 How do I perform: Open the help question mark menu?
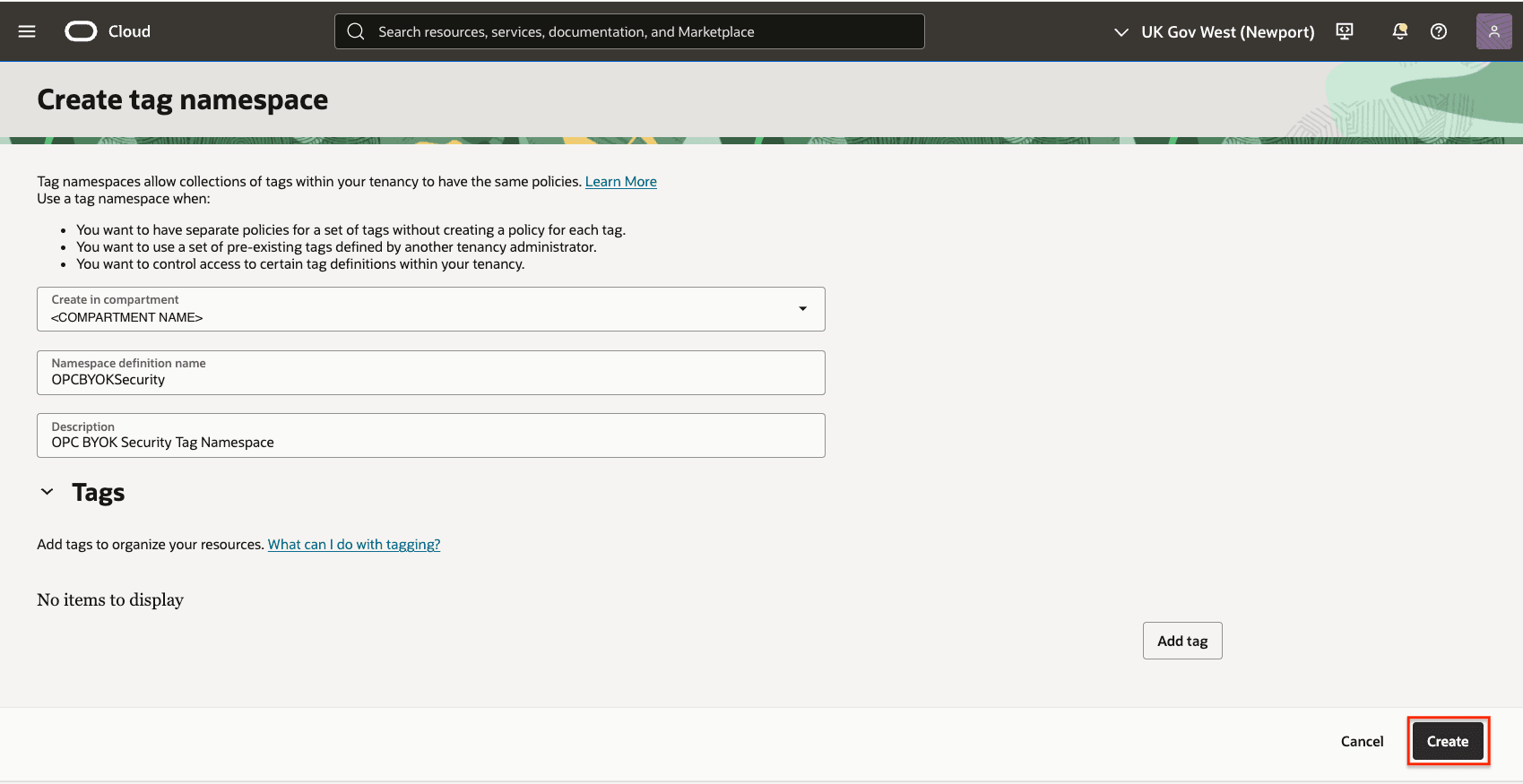pos(1439,31)
